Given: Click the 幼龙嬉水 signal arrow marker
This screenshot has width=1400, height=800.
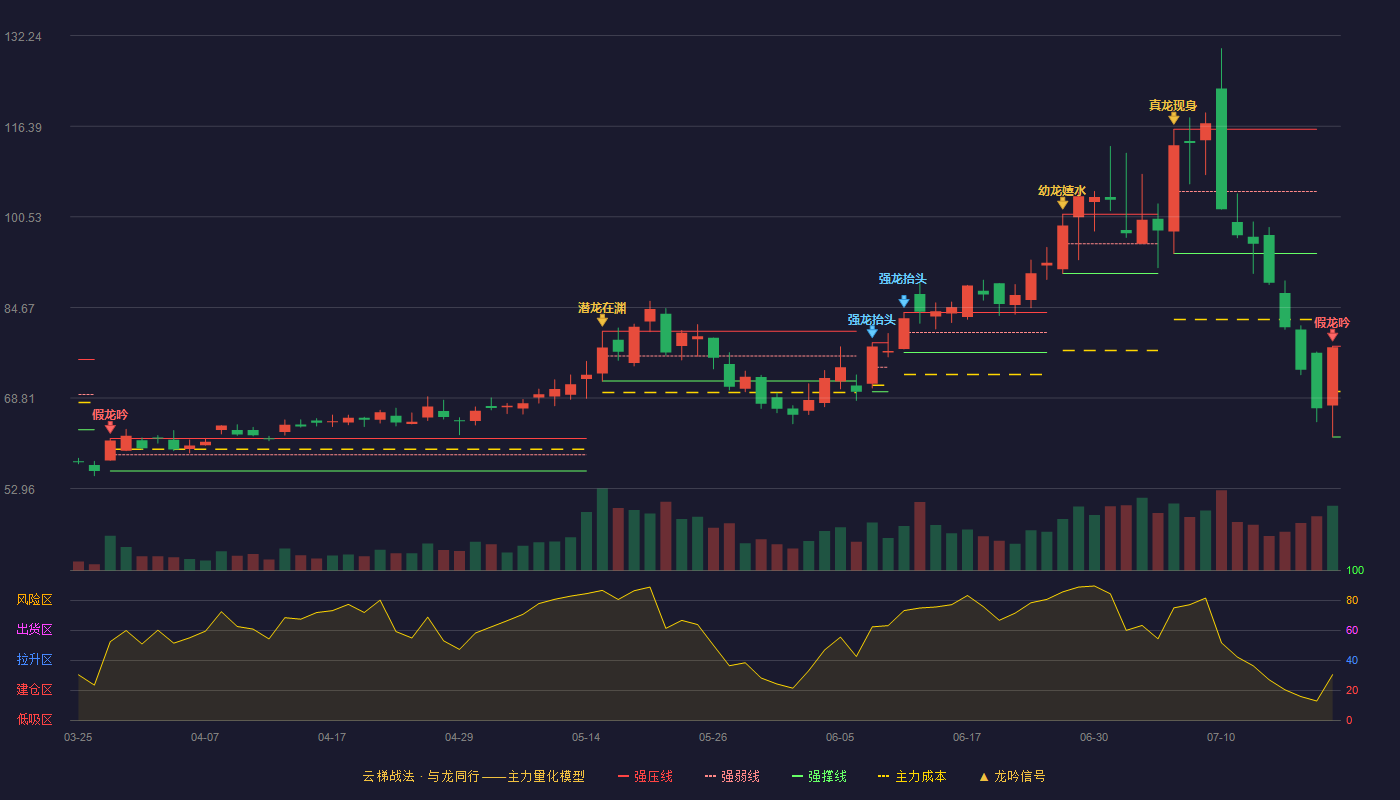Looking at the screenshot, I should [x=1062, y=203].
